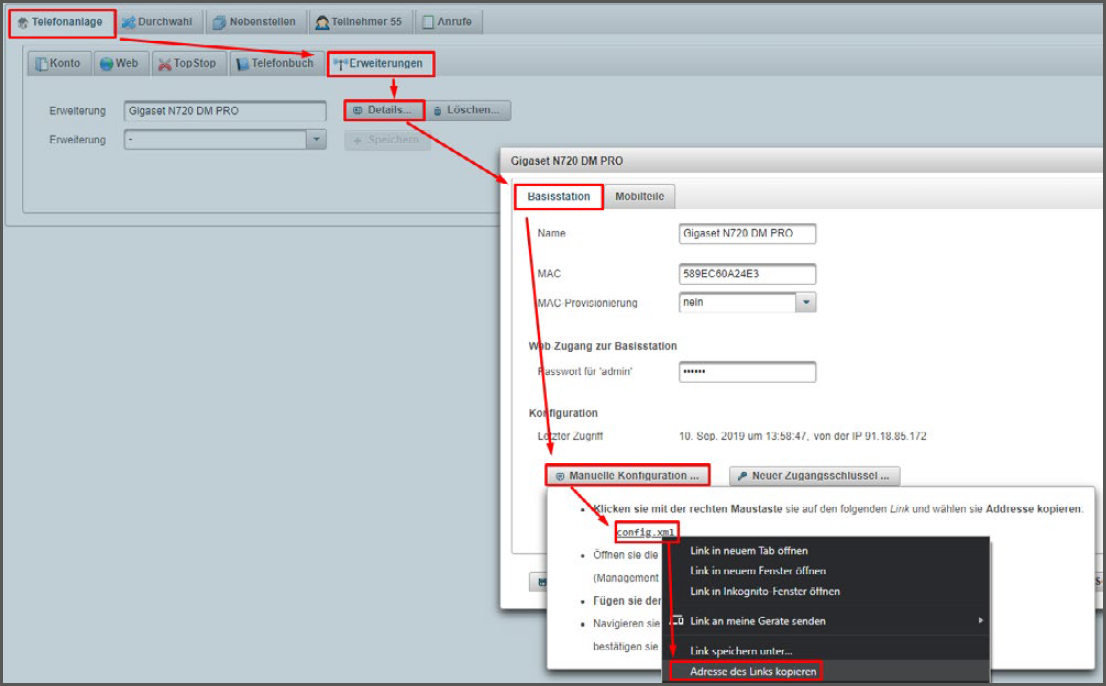Viewport: 1106px width, 686px height.
Task: Click the Anrufe tab icon
Action: coord(427,23)
